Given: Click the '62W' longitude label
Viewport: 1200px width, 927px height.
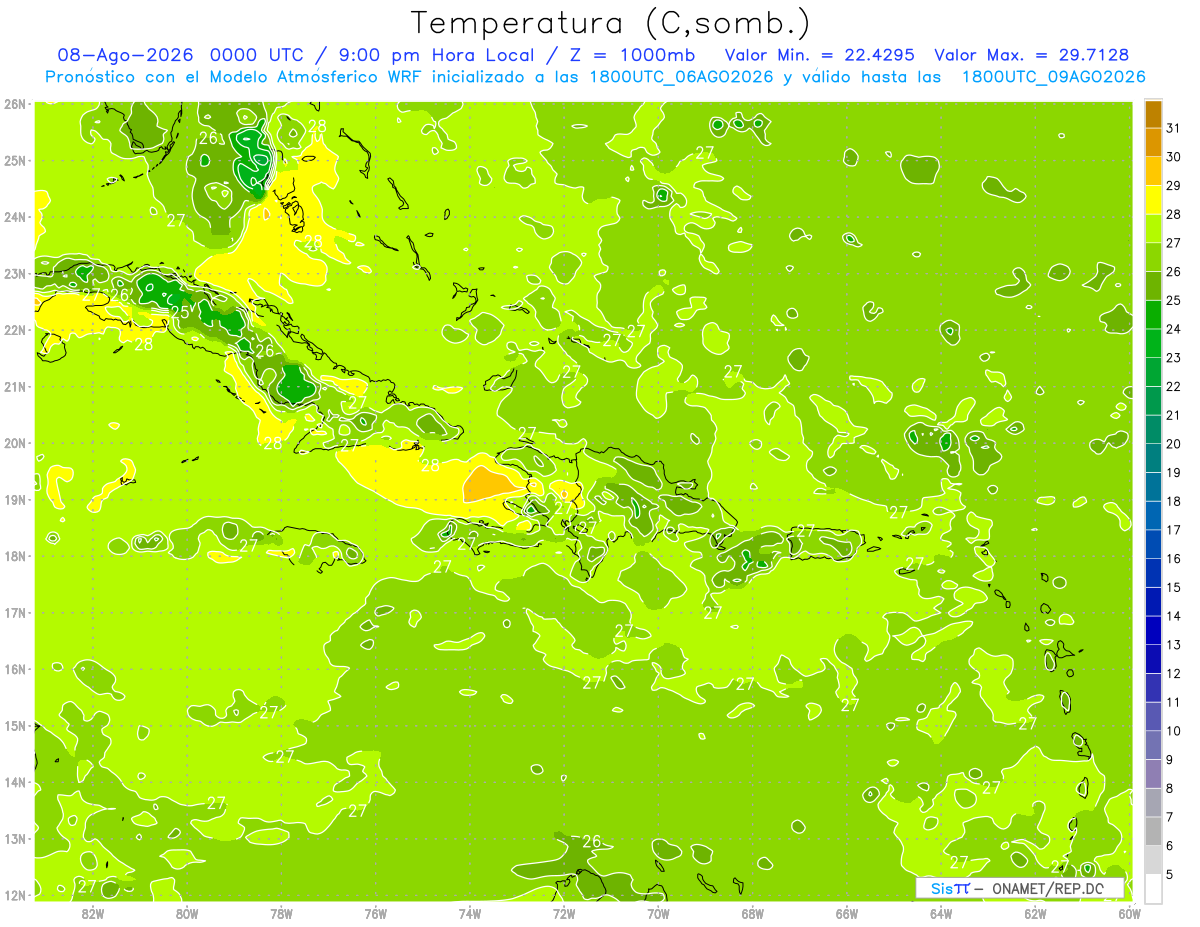Looking at the screenshot, I should [x=1035, y=913].
